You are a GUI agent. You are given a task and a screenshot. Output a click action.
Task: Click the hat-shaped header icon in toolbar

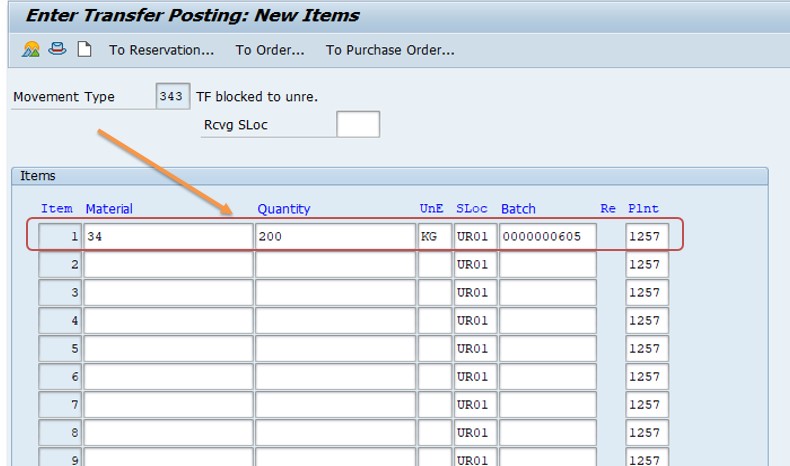click(x=58, y=49)
